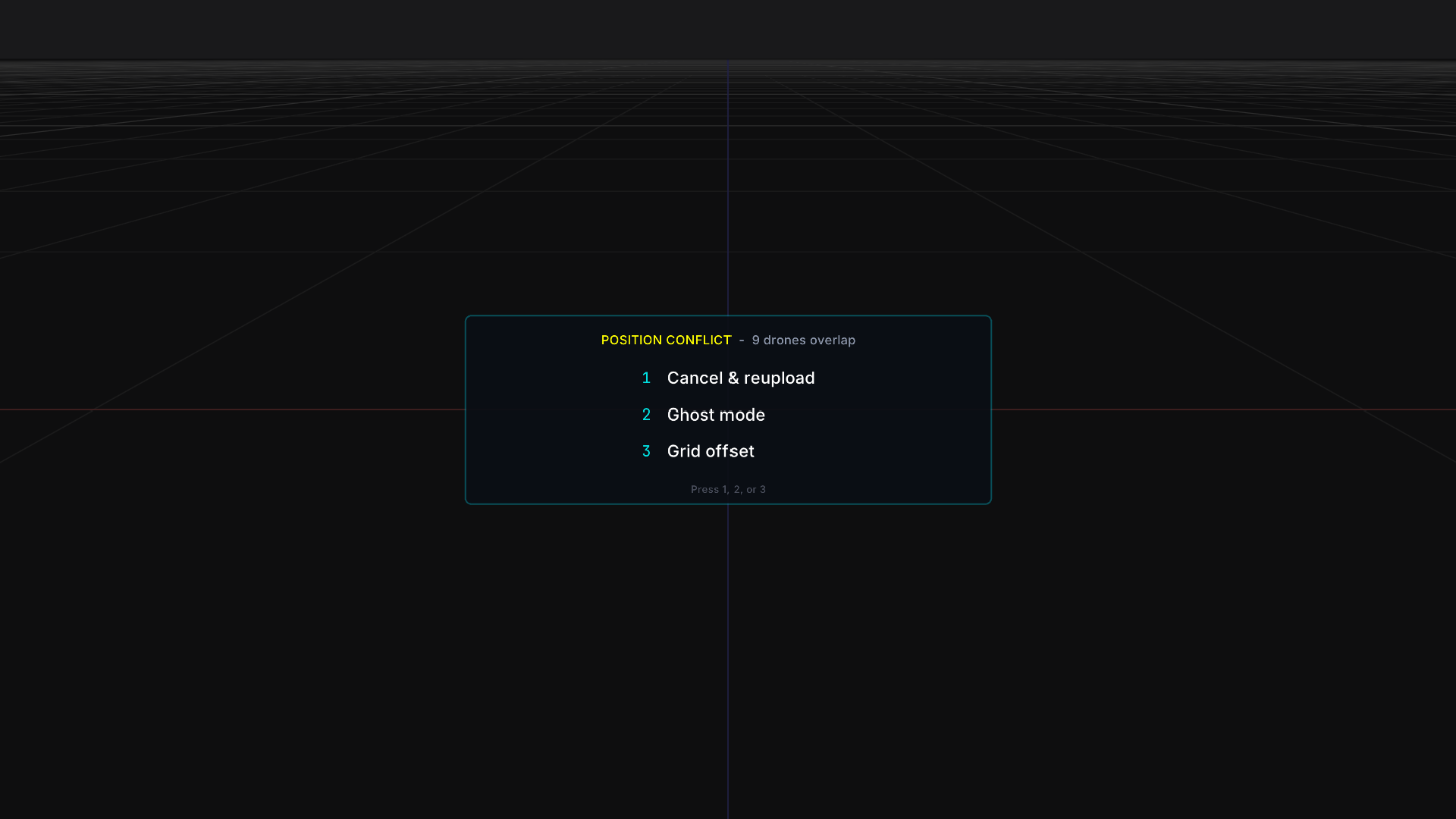Choose the Cancel & reupload option

click(x=740, y=378)
